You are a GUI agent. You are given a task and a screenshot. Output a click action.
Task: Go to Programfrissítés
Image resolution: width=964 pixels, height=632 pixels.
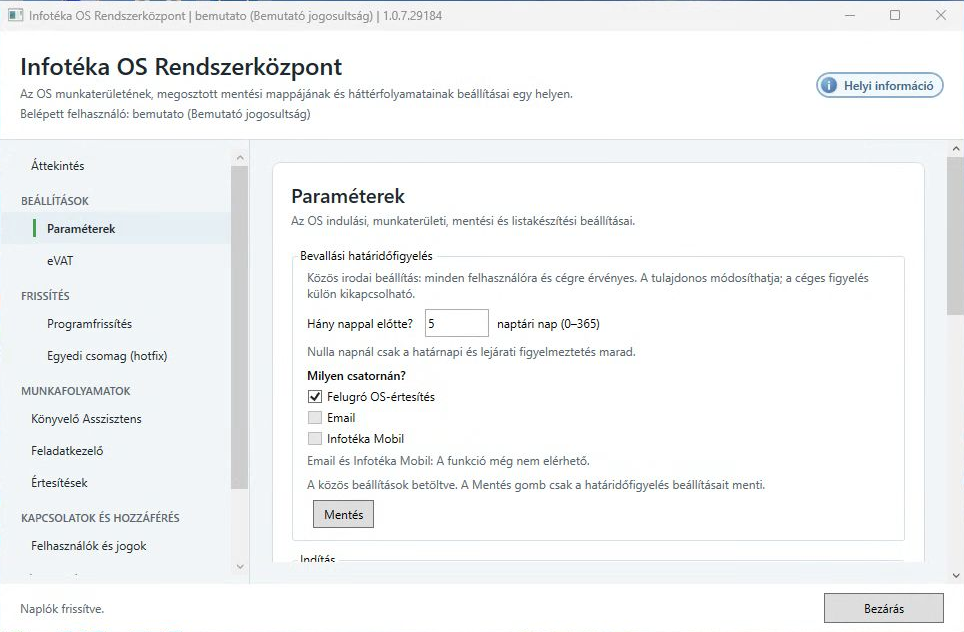point(90,324)
